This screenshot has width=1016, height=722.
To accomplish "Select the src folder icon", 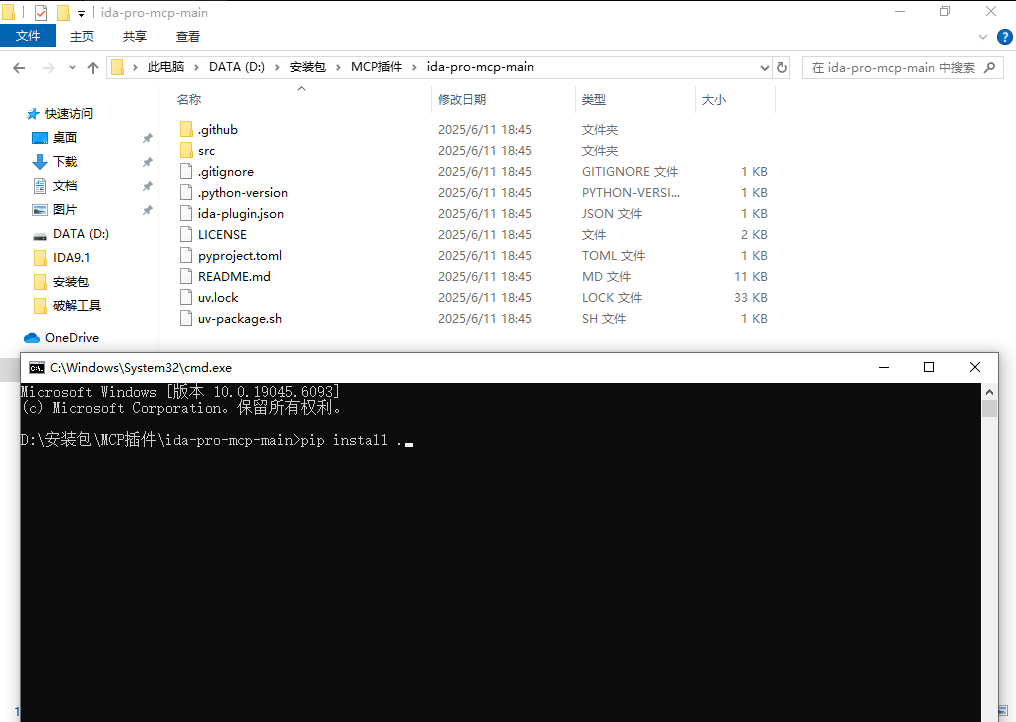I will point(186,151).
